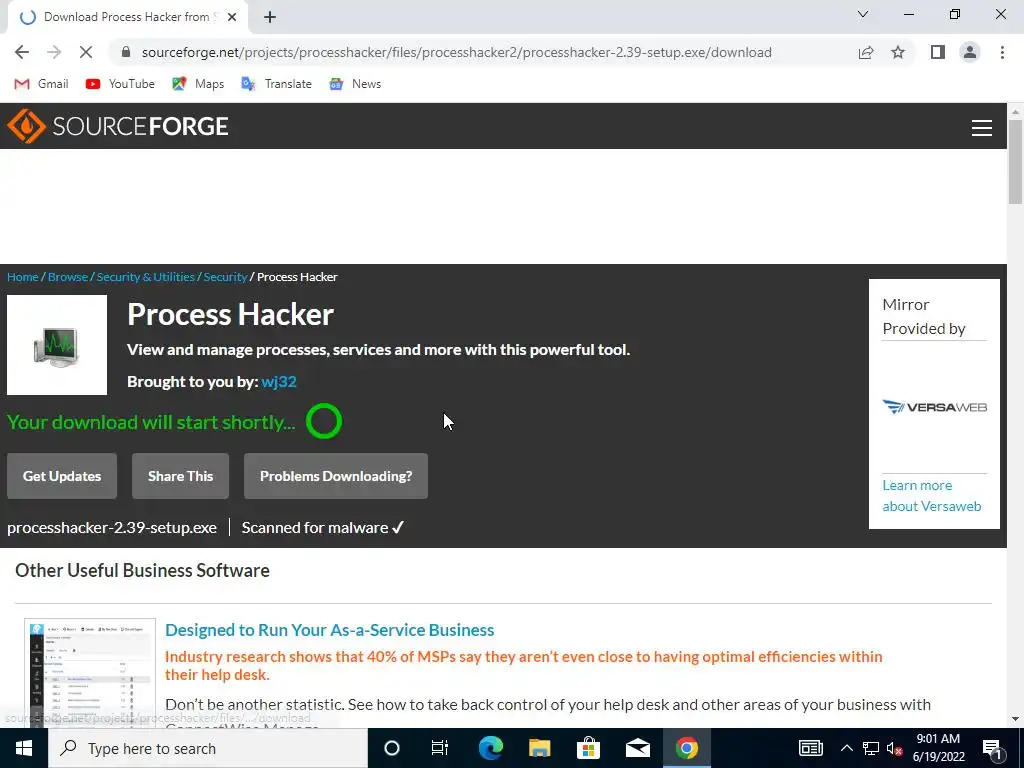Open Chrome three-dot menu

(x=1002, y=52)
